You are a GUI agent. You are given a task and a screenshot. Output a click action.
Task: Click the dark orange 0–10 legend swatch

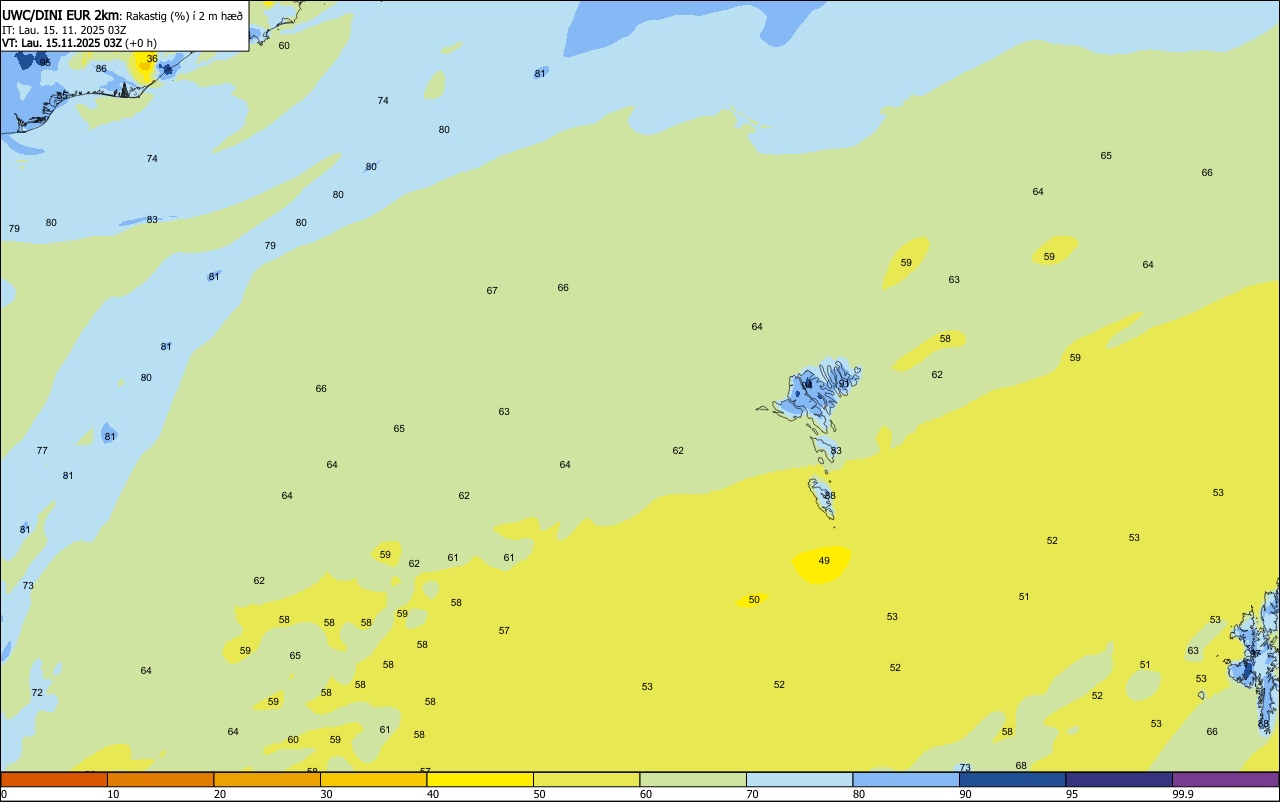54,779
